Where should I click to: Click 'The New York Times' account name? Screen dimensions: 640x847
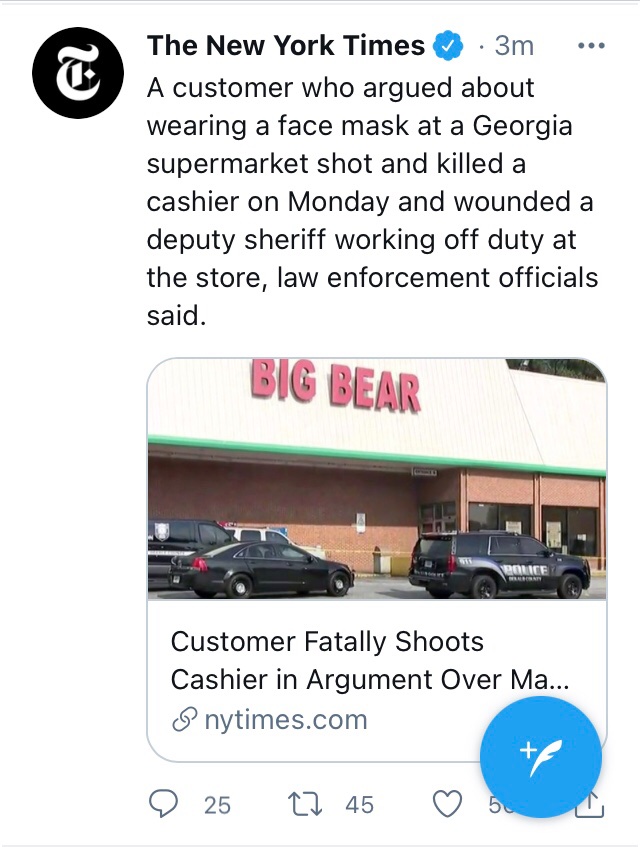pos(286,45)
